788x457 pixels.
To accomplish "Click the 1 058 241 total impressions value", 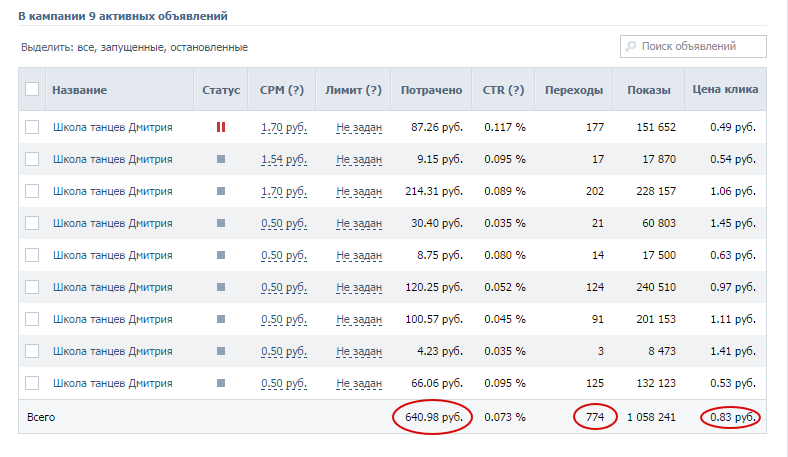I will [x=651, y=417].
